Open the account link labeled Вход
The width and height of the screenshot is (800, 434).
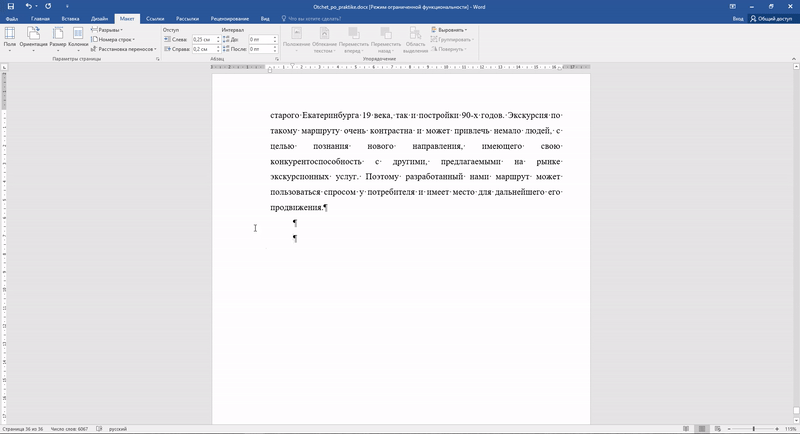tap(738, 19)
